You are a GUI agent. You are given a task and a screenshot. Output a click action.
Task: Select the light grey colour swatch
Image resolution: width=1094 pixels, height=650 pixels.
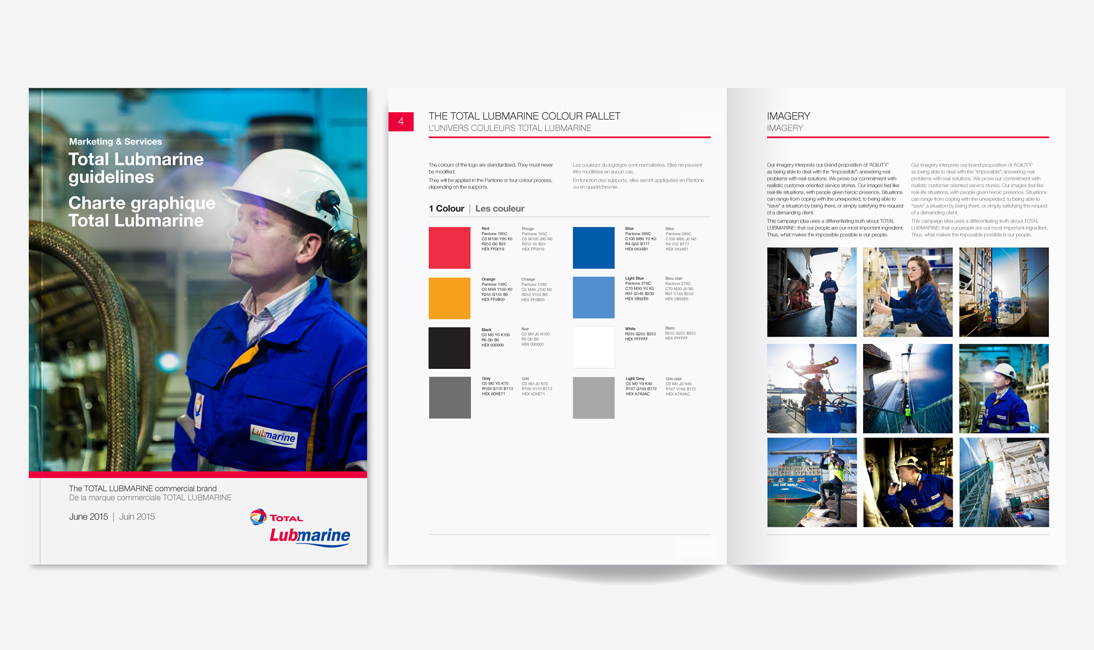[x=594, y=398]
